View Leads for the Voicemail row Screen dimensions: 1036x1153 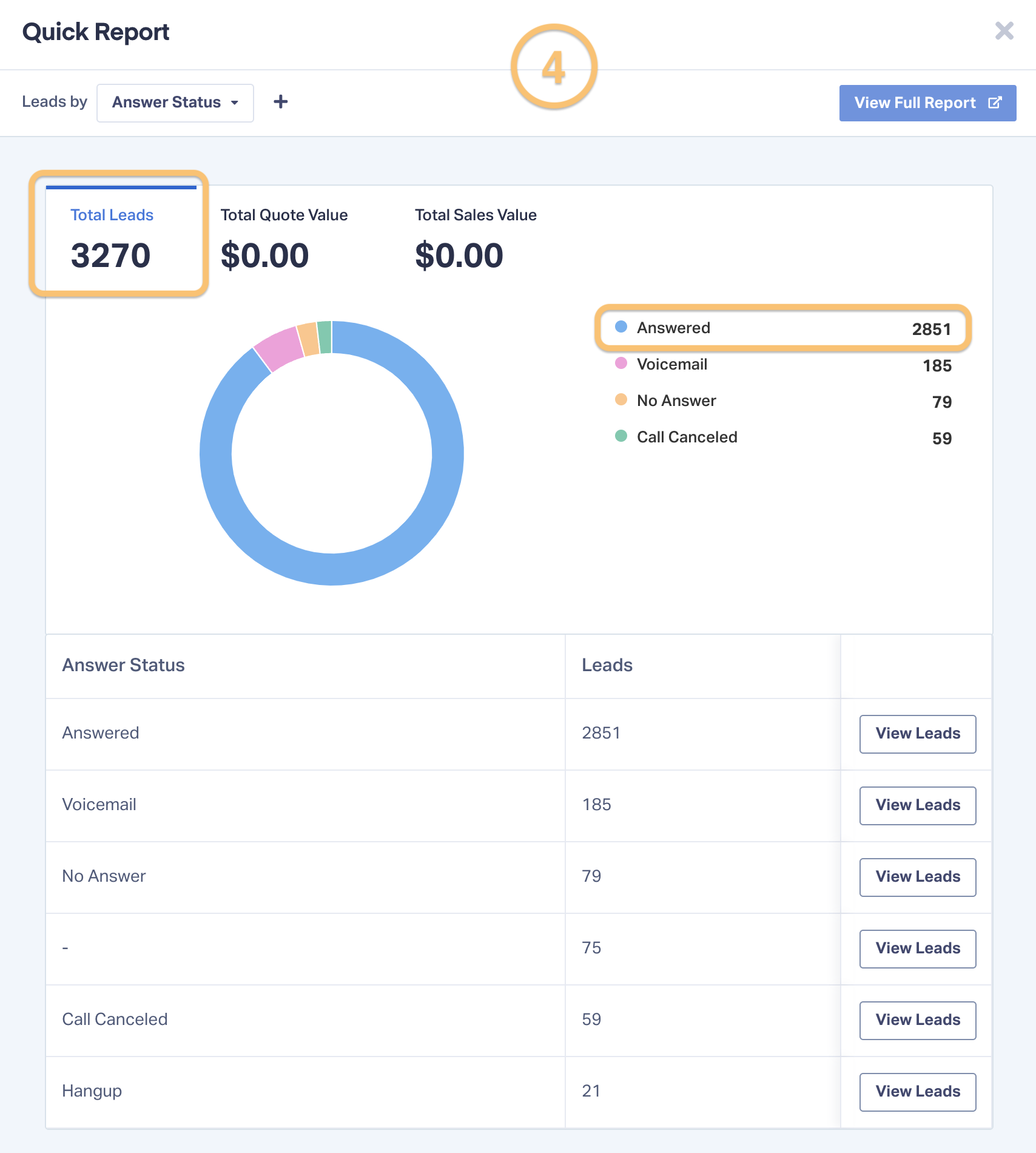coord(918,805)
